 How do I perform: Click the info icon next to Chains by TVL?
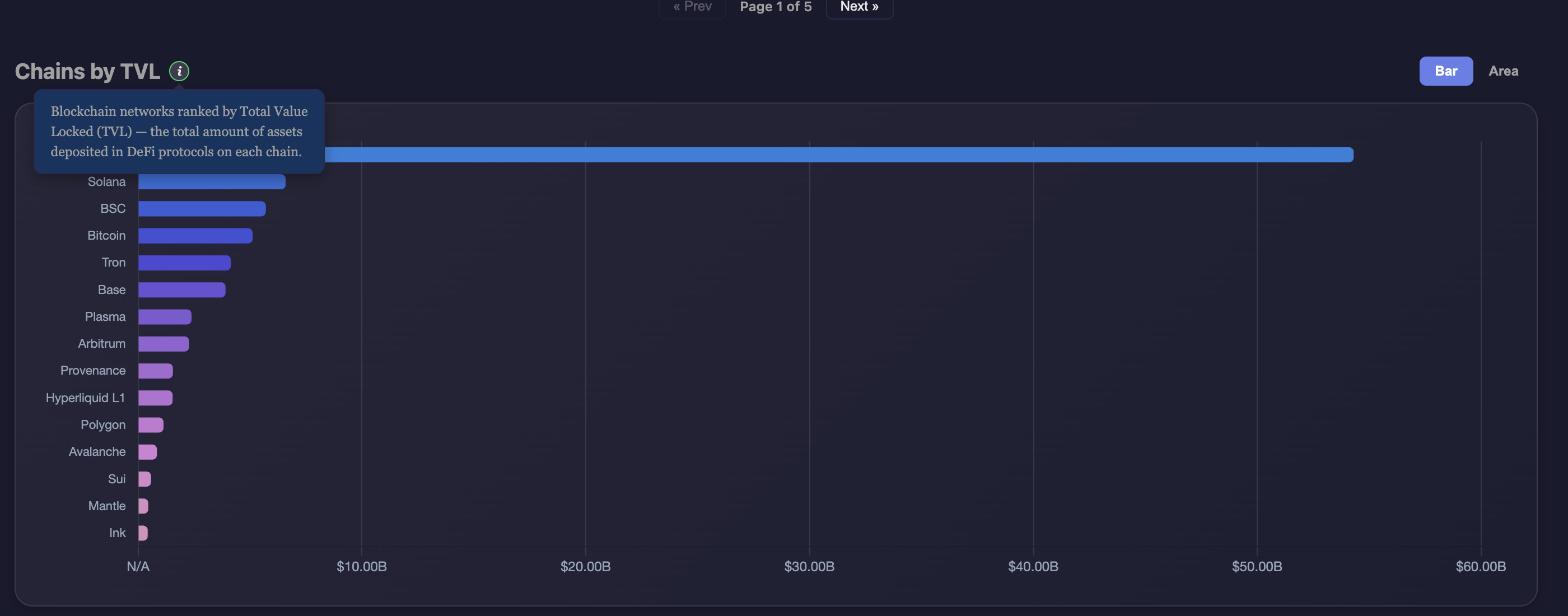point(178,71)
